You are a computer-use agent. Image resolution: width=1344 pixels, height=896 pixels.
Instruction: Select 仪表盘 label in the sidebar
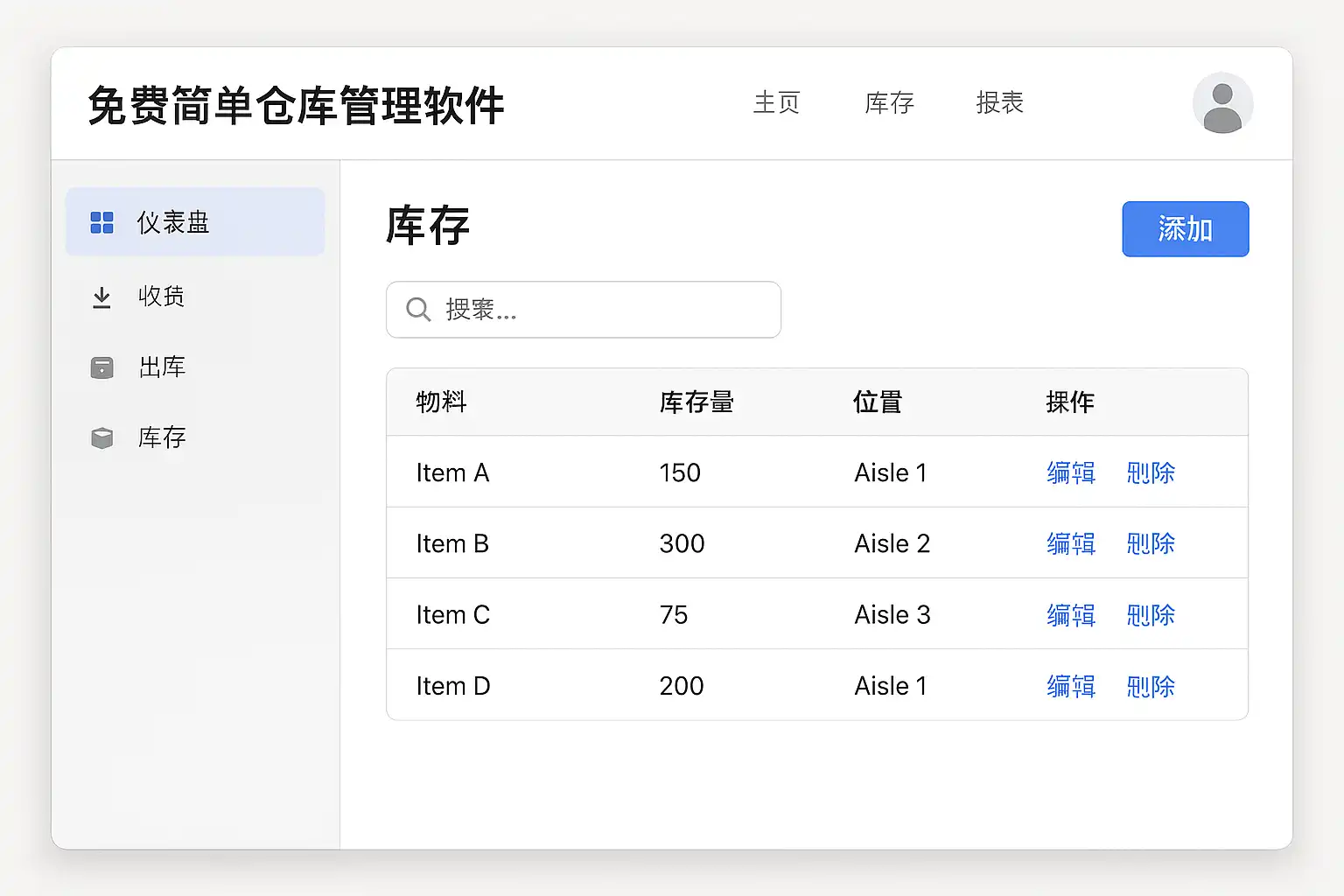173,222
